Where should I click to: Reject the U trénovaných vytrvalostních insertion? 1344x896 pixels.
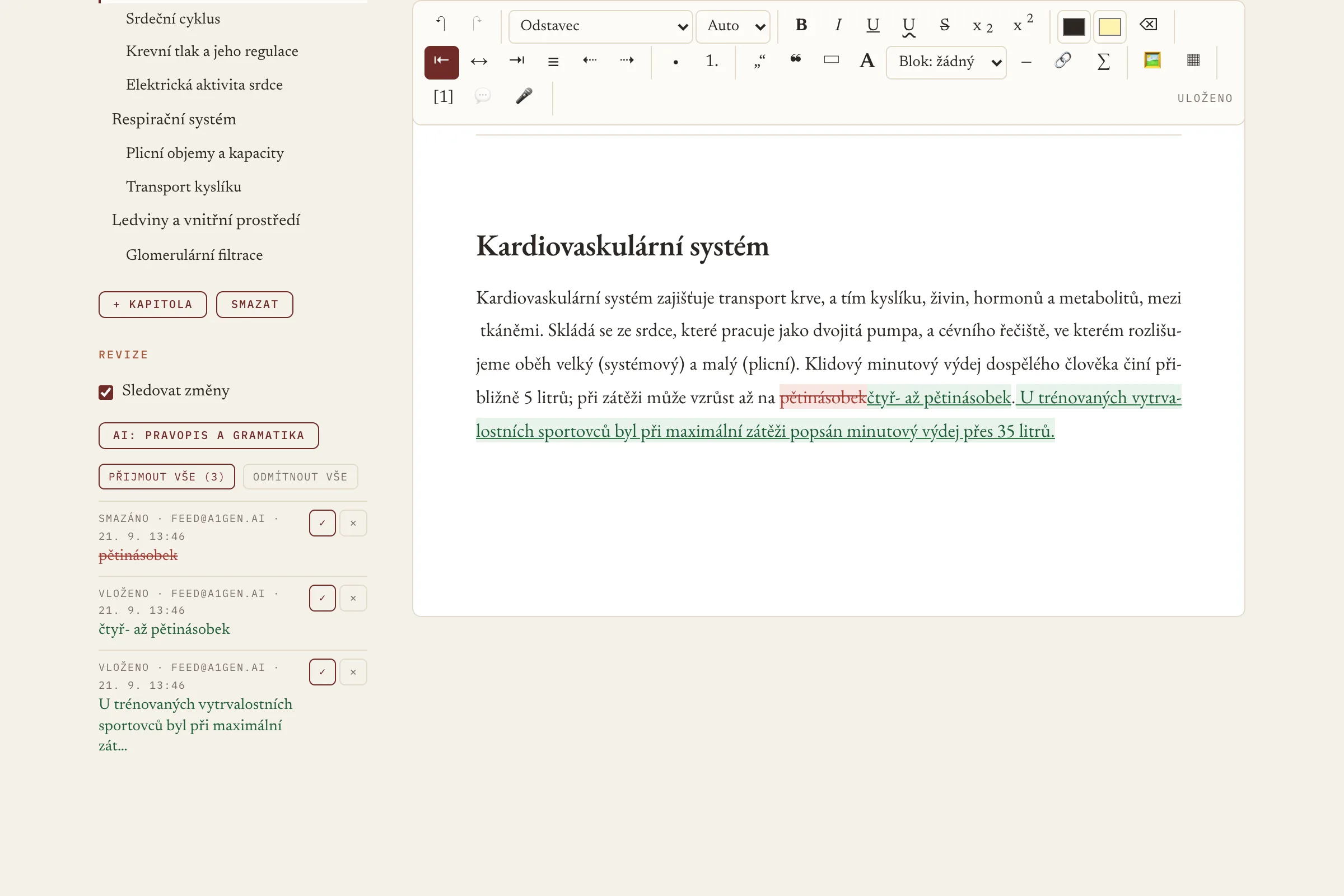[353, 672]
